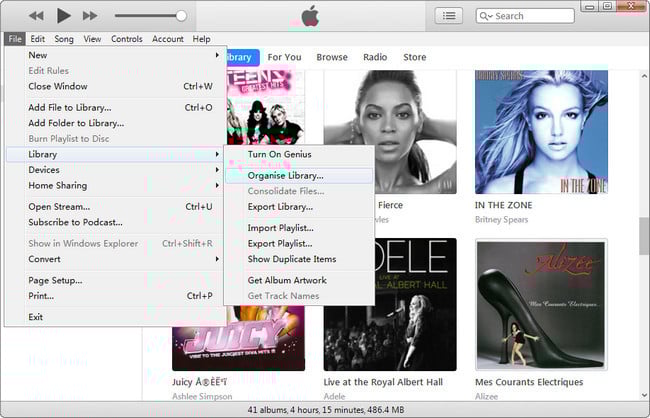Switch to the Browse tab

[x=332, y=57]
